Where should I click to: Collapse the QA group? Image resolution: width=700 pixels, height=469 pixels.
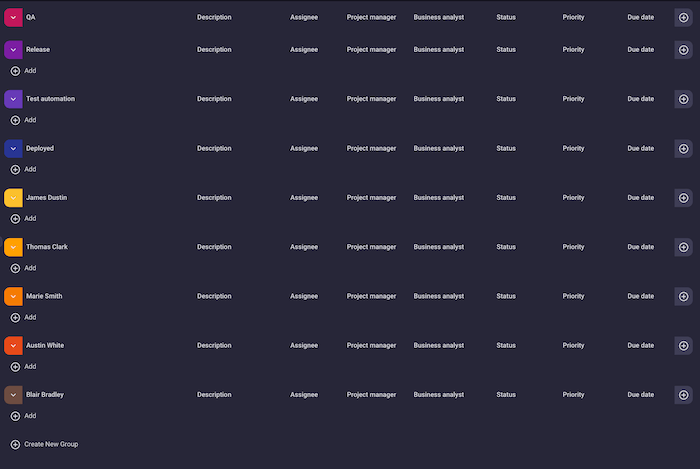[13, 17]
